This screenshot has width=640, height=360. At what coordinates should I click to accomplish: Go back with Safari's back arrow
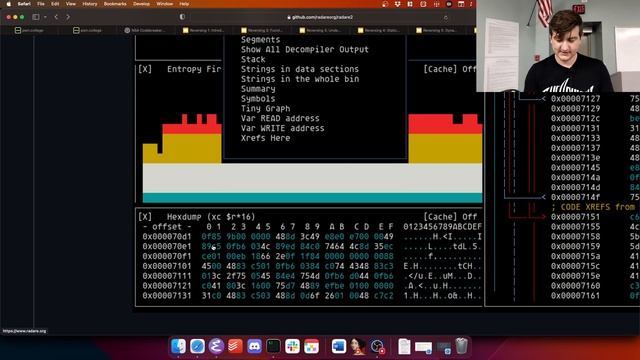tap(56, 17)
